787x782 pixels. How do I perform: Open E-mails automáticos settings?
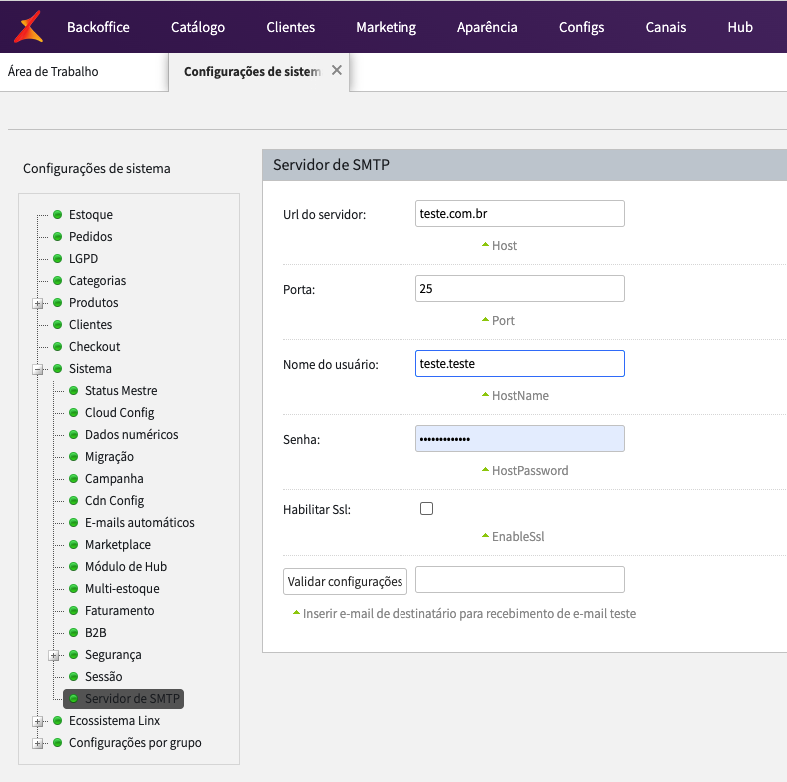[140, 523]
